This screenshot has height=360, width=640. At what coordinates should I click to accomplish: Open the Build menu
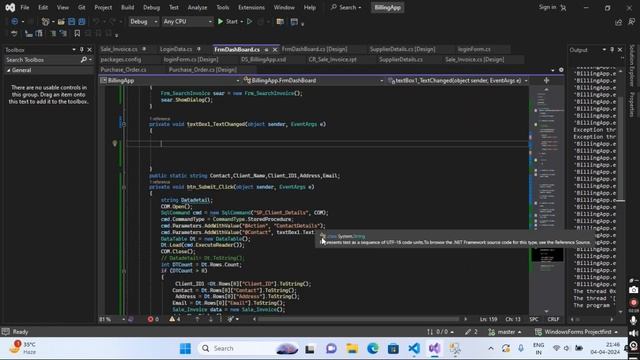[x=127, y=7]
